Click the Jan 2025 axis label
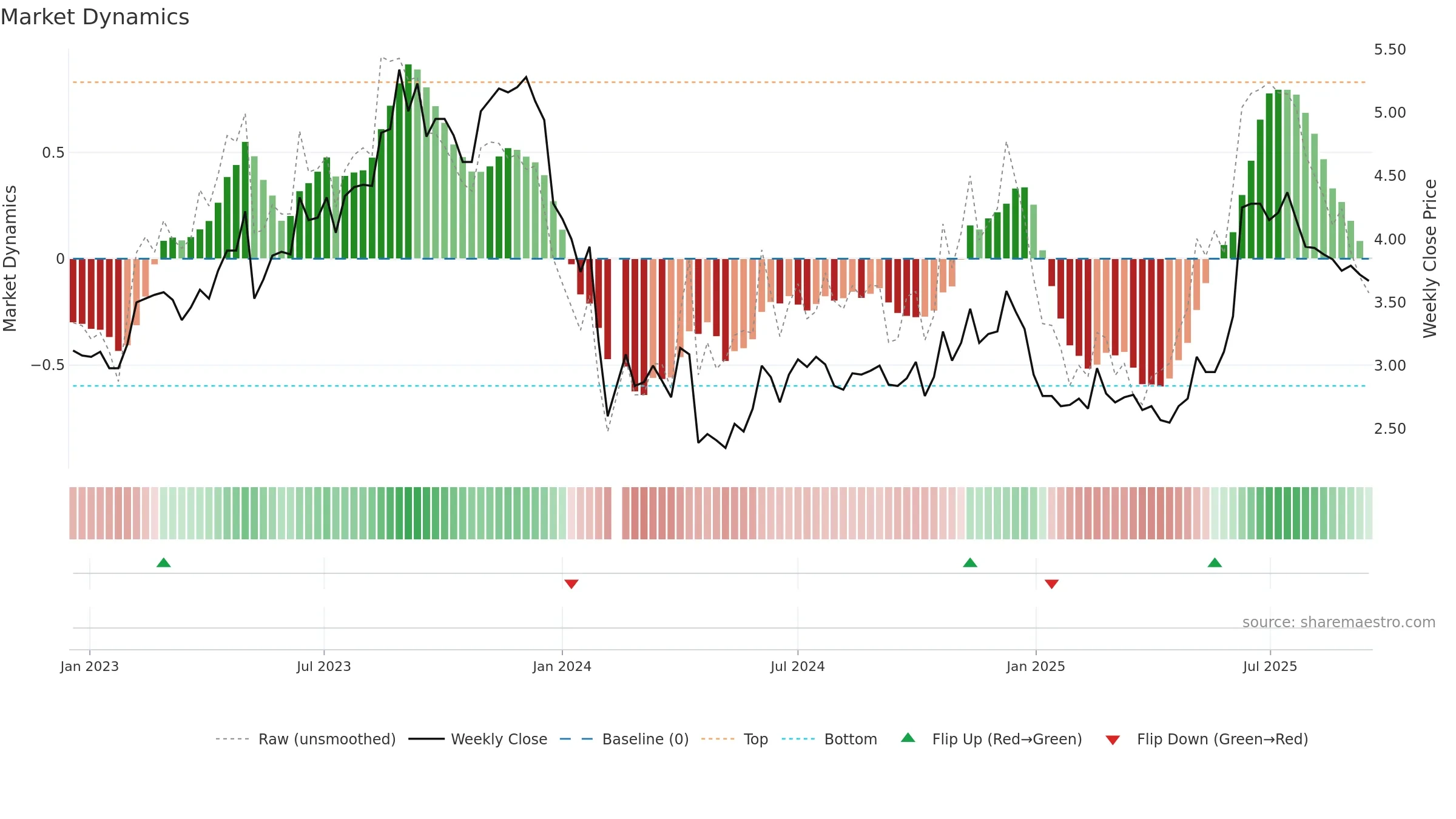Screen dimensions: 1456x819 pos(1036,666)
